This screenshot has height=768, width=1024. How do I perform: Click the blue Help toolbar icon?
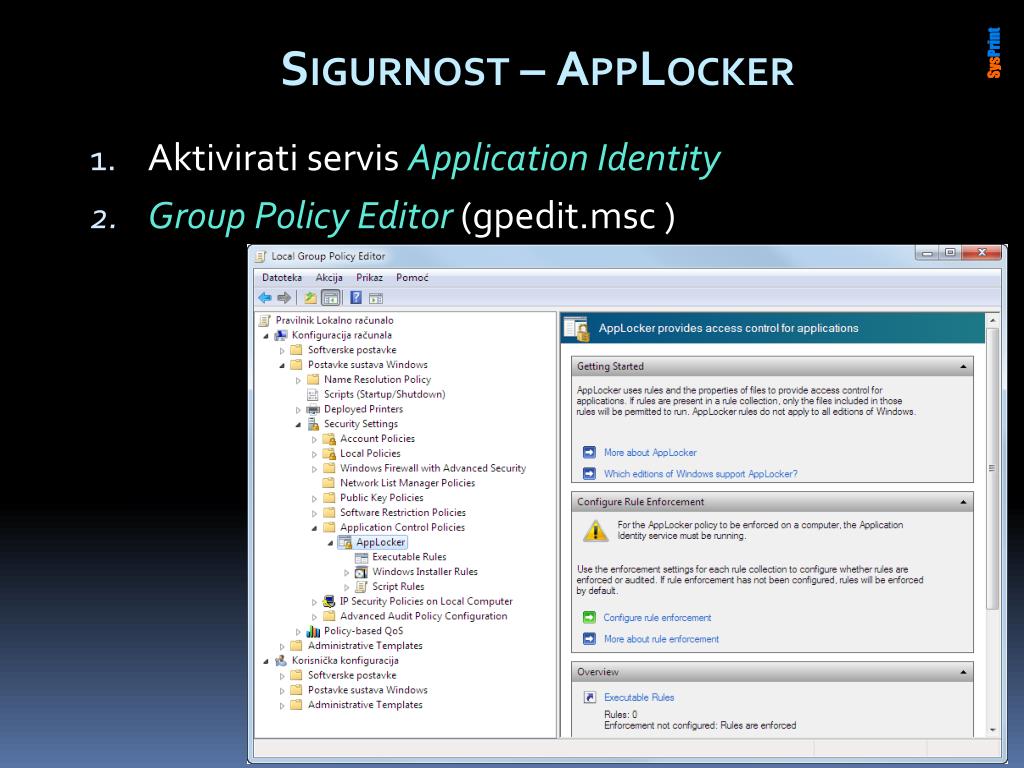pos(355,298)
